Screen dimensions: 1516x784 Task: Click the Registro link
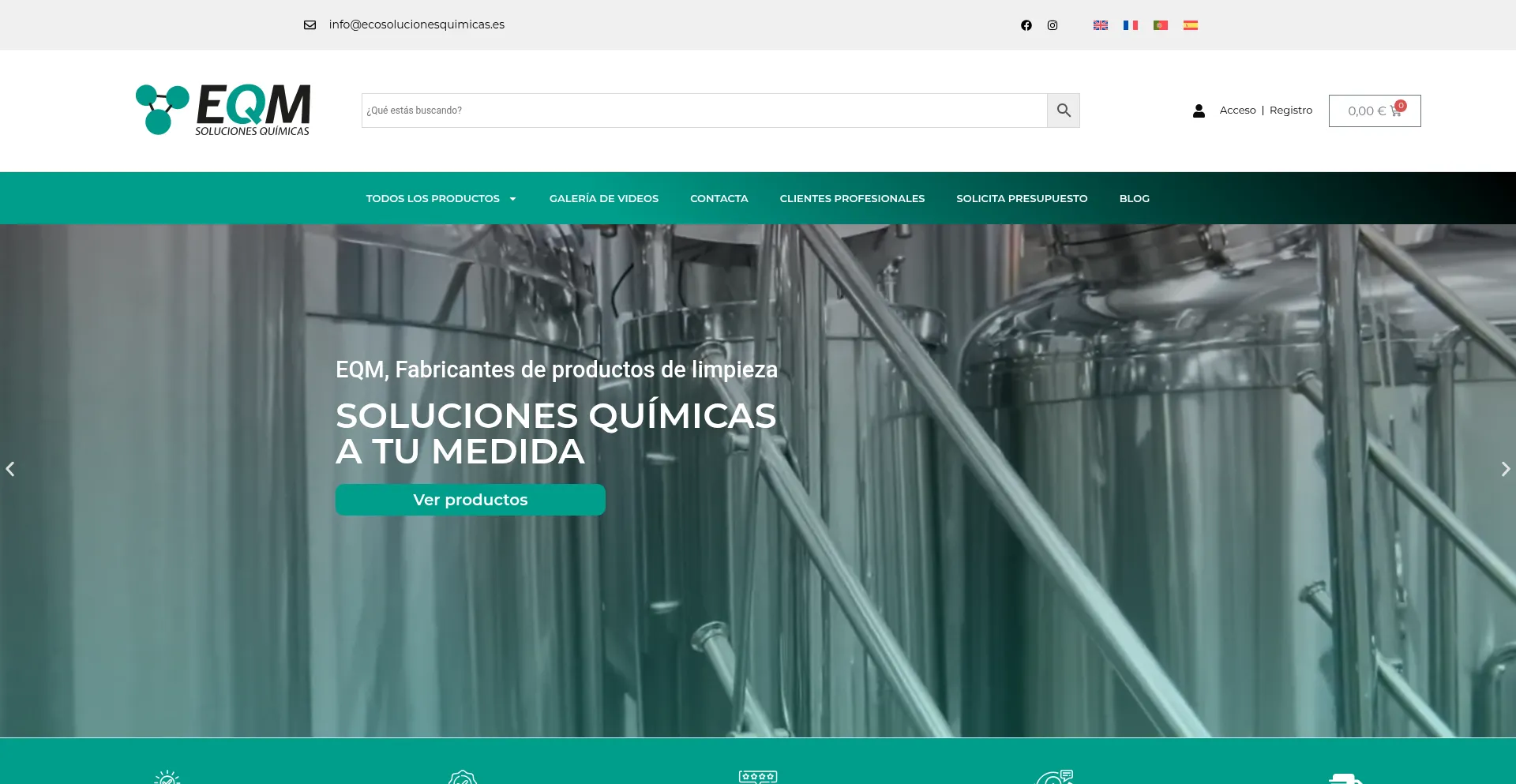pos(1290,111)
